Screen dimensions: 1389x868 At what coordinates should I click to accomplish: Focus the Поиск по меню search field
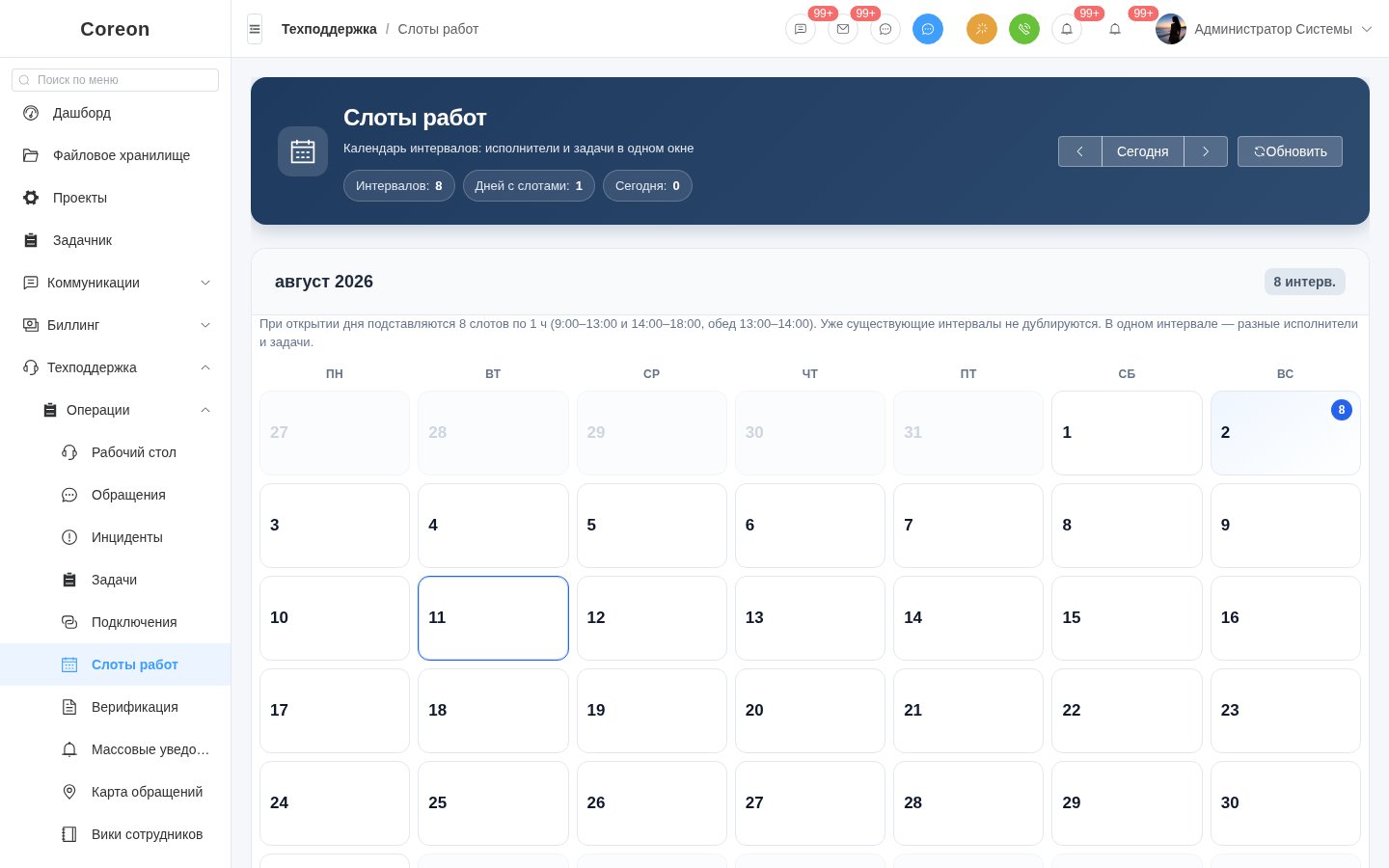click(116, 80)
